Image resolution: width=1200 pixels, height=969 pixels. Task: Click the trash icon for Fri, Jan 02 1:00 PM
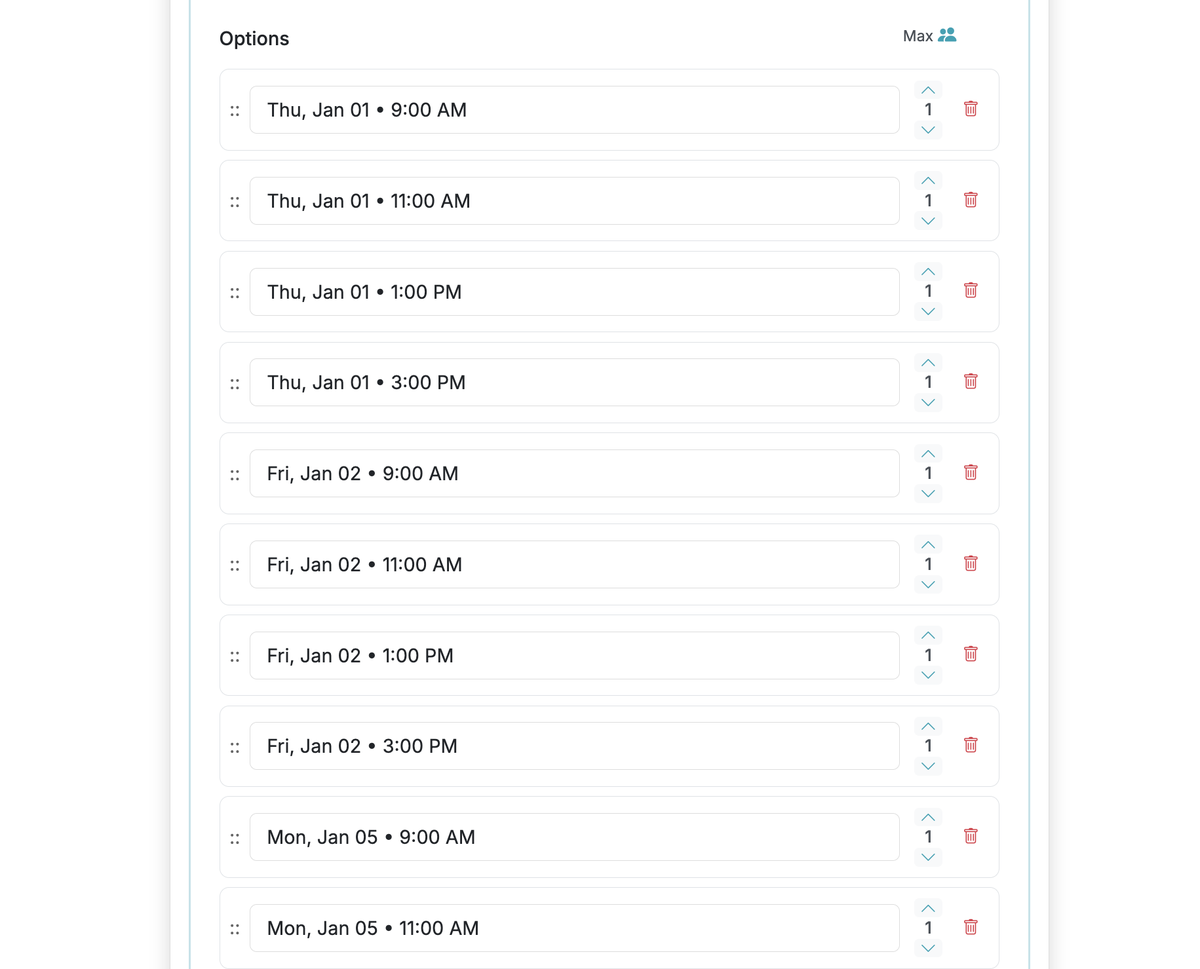tap(970, 653)
